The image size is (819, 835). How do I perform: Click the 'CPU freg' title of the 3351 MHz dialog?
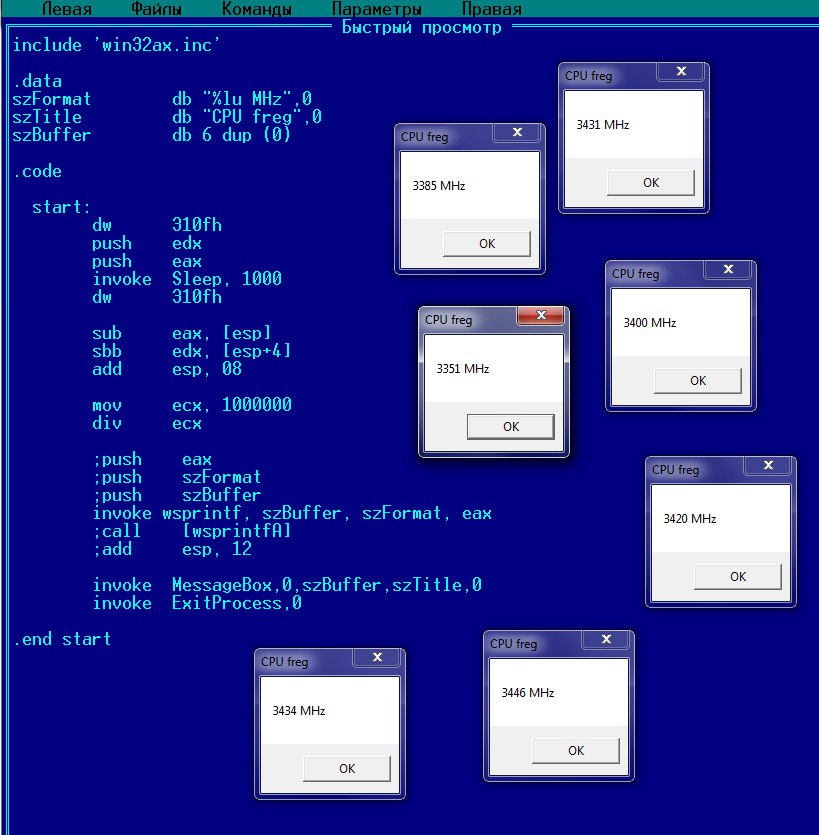tap(448, 320)
